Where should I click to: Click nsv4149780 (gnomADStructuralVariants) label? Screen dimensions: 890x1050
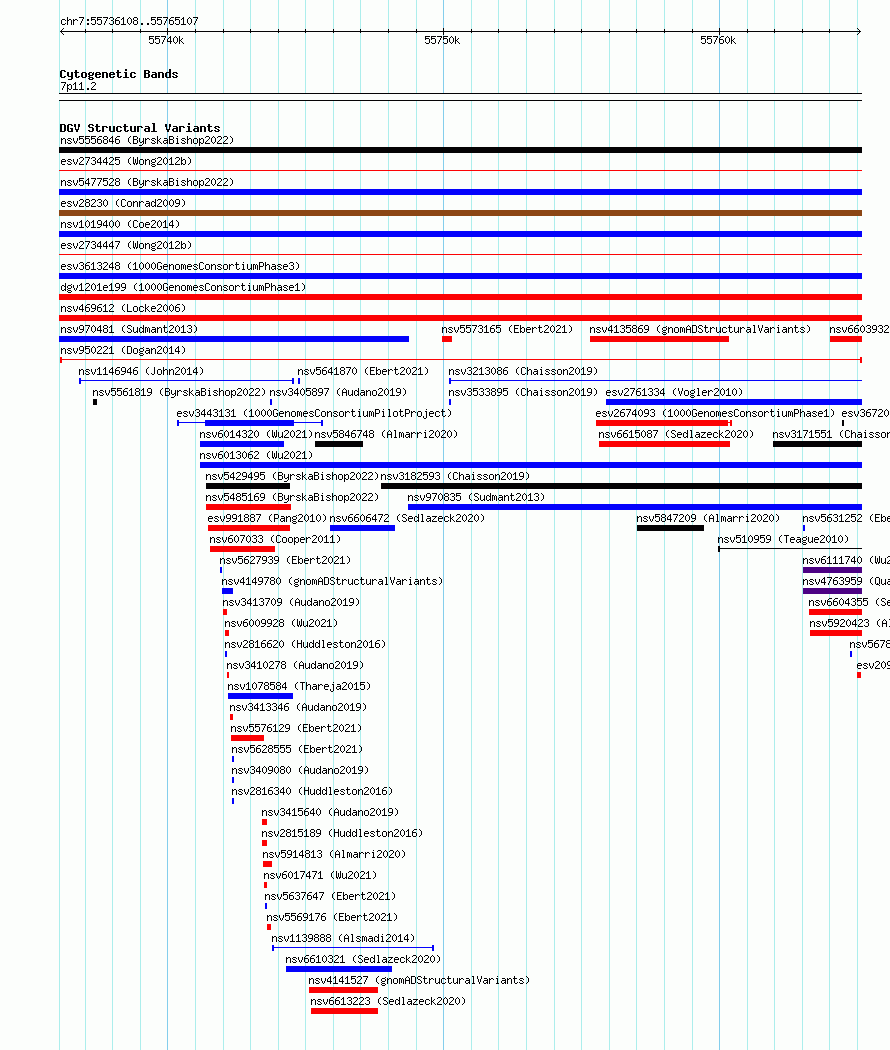pos(332,581)
